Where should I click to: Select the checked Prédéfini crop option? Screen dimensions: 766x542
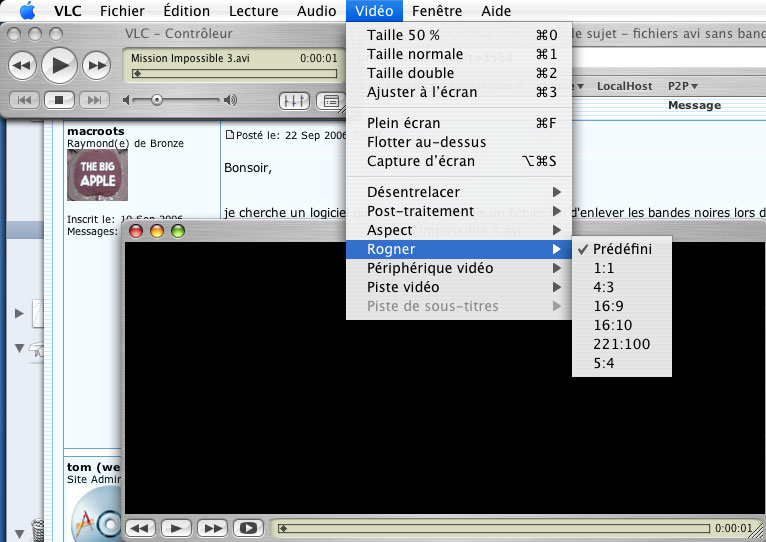pyautogui.click(x=622, y=249)
